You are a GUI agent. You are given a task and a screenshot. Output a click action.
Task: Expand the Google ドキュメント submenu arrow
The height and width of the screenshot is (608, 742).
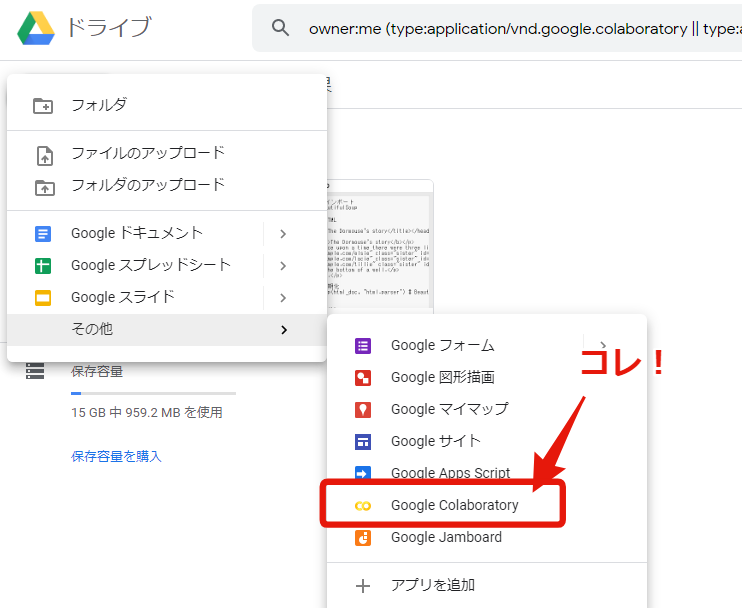click(283, 234)
